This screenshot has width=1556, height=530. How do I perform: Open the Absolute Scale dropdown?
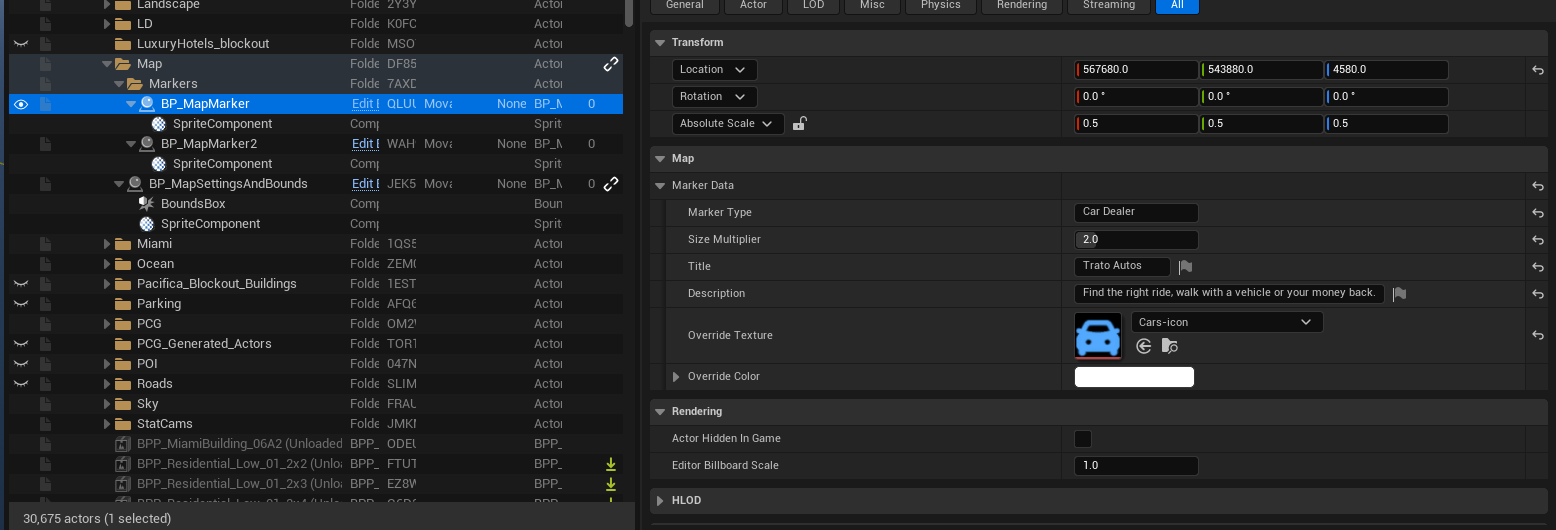pos(728,124)
